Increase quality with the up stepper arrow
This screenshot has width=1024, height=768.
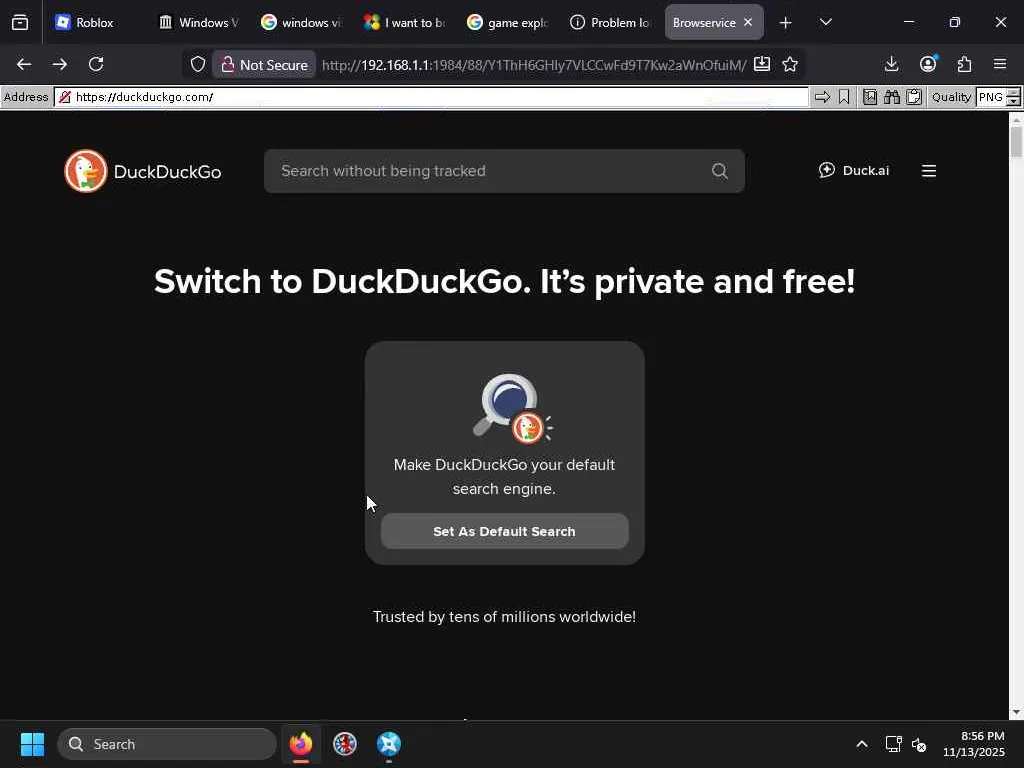(x=1014, y=93)
